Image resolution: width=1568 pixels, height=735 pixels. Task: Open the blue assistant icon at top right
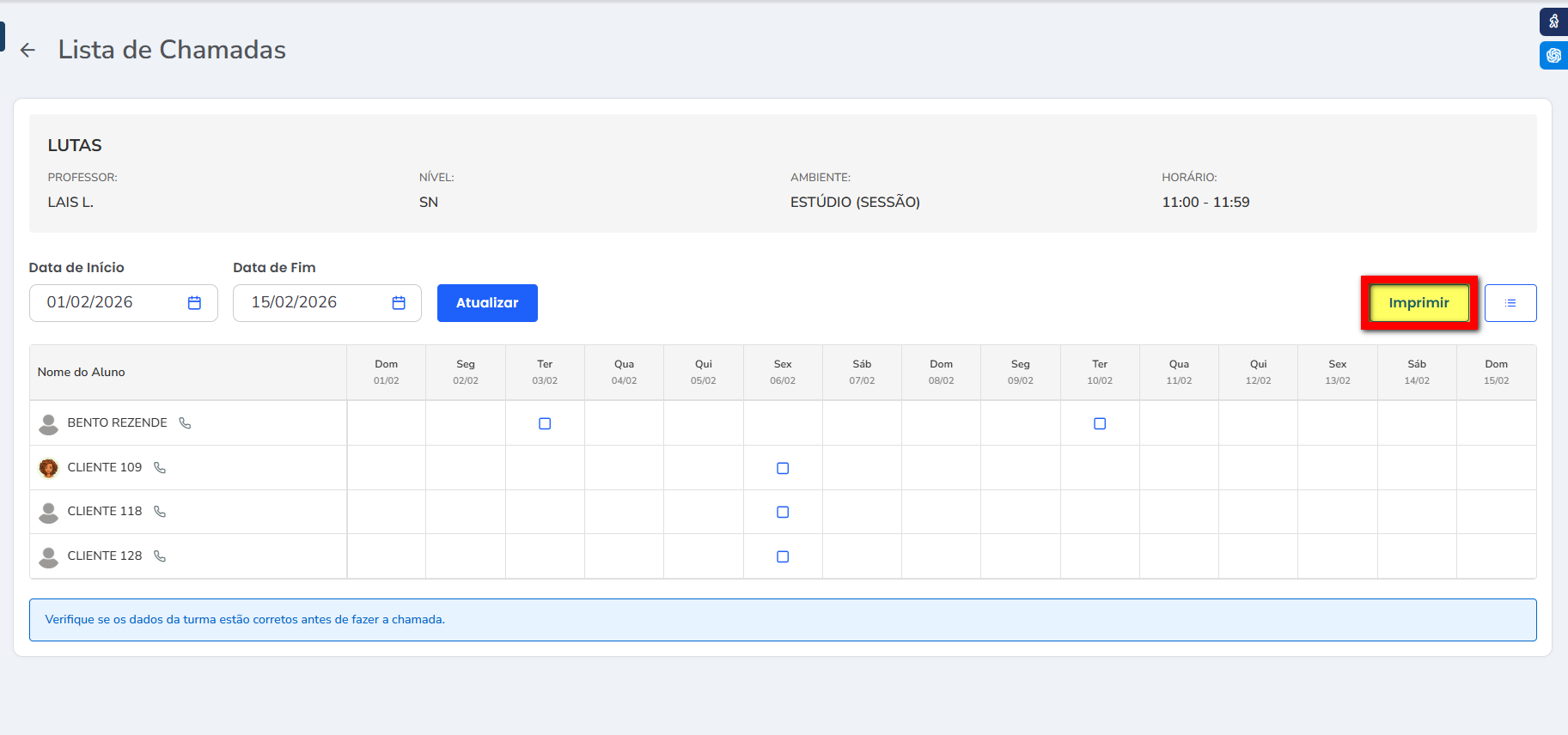[1553, 56]
